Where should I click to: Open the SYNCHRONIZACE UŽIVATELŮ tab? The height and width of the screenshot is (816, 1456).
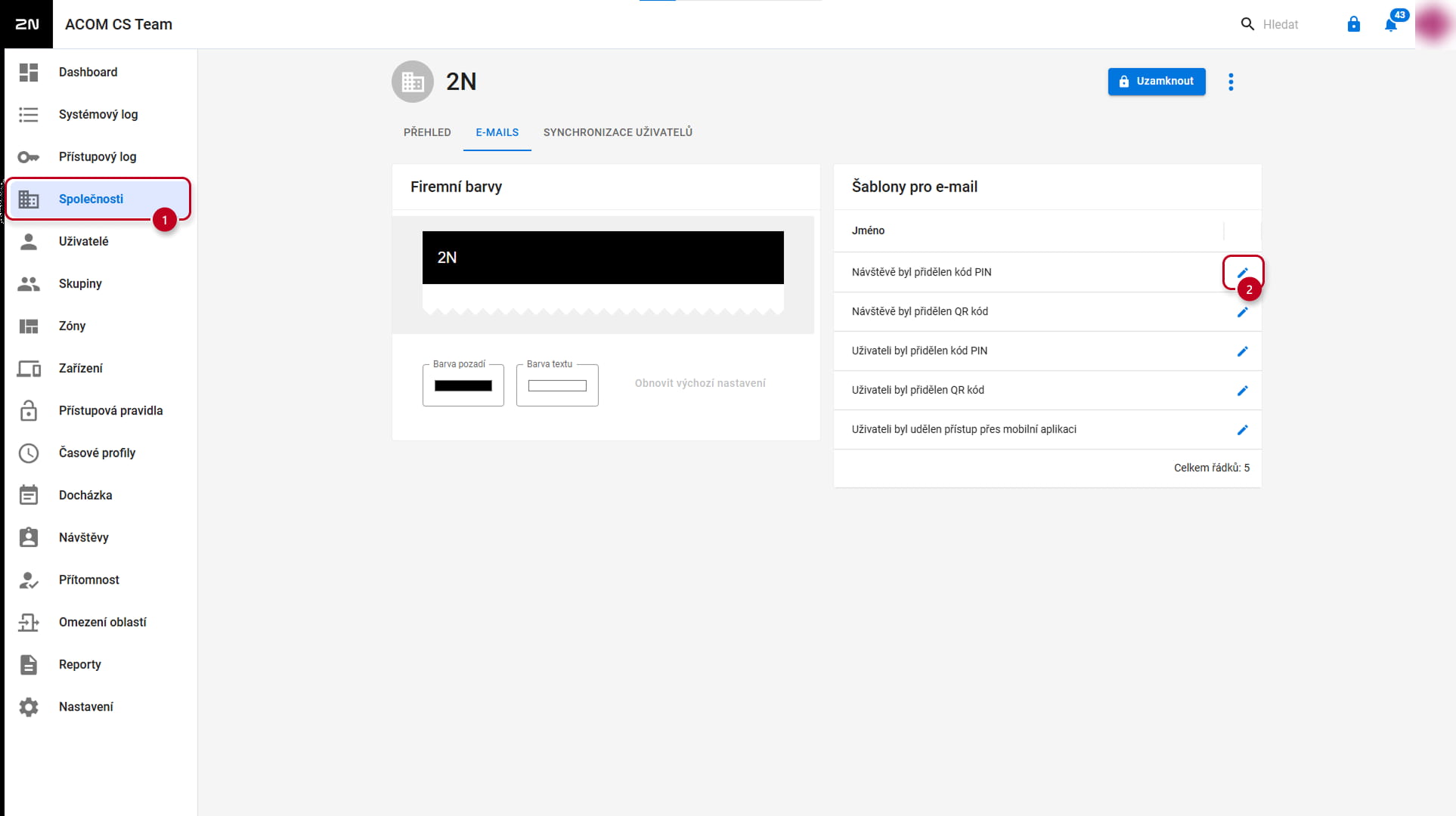point(618,132)
